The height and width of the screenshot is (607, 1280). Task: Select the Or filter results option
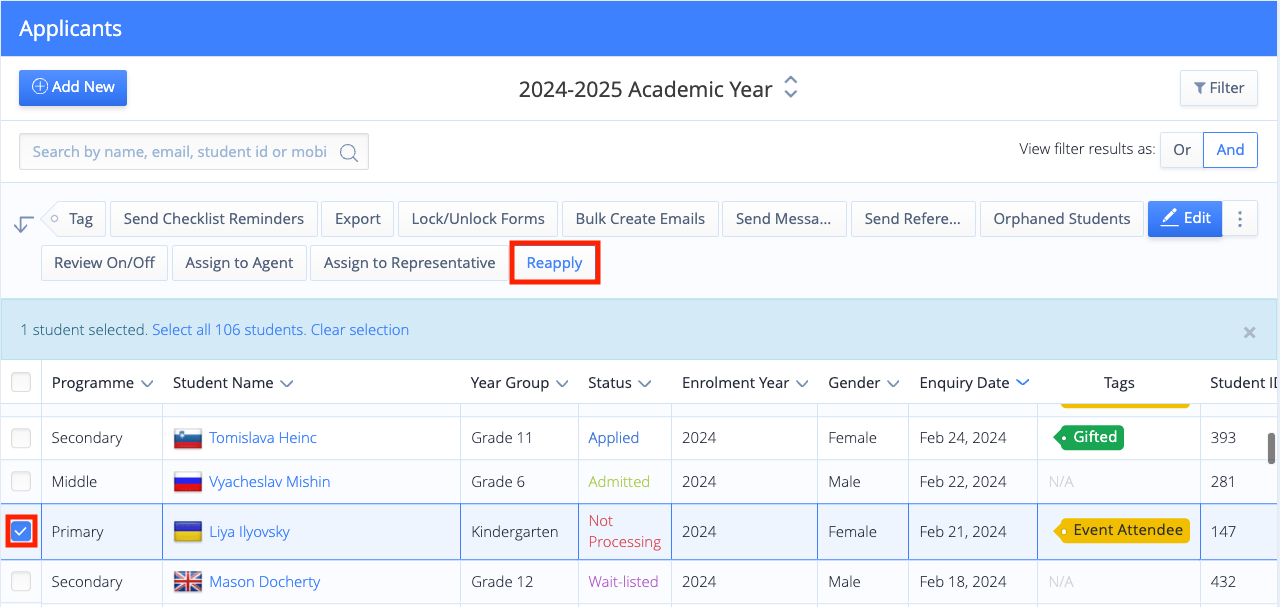click(x=1182, y=150)
